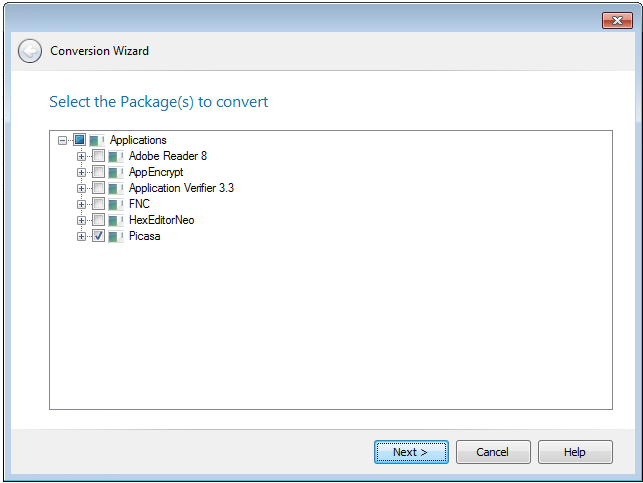This screenshot has width=643, height=483.
Task: Click the Picasa package icon
Action: [116, 236]
